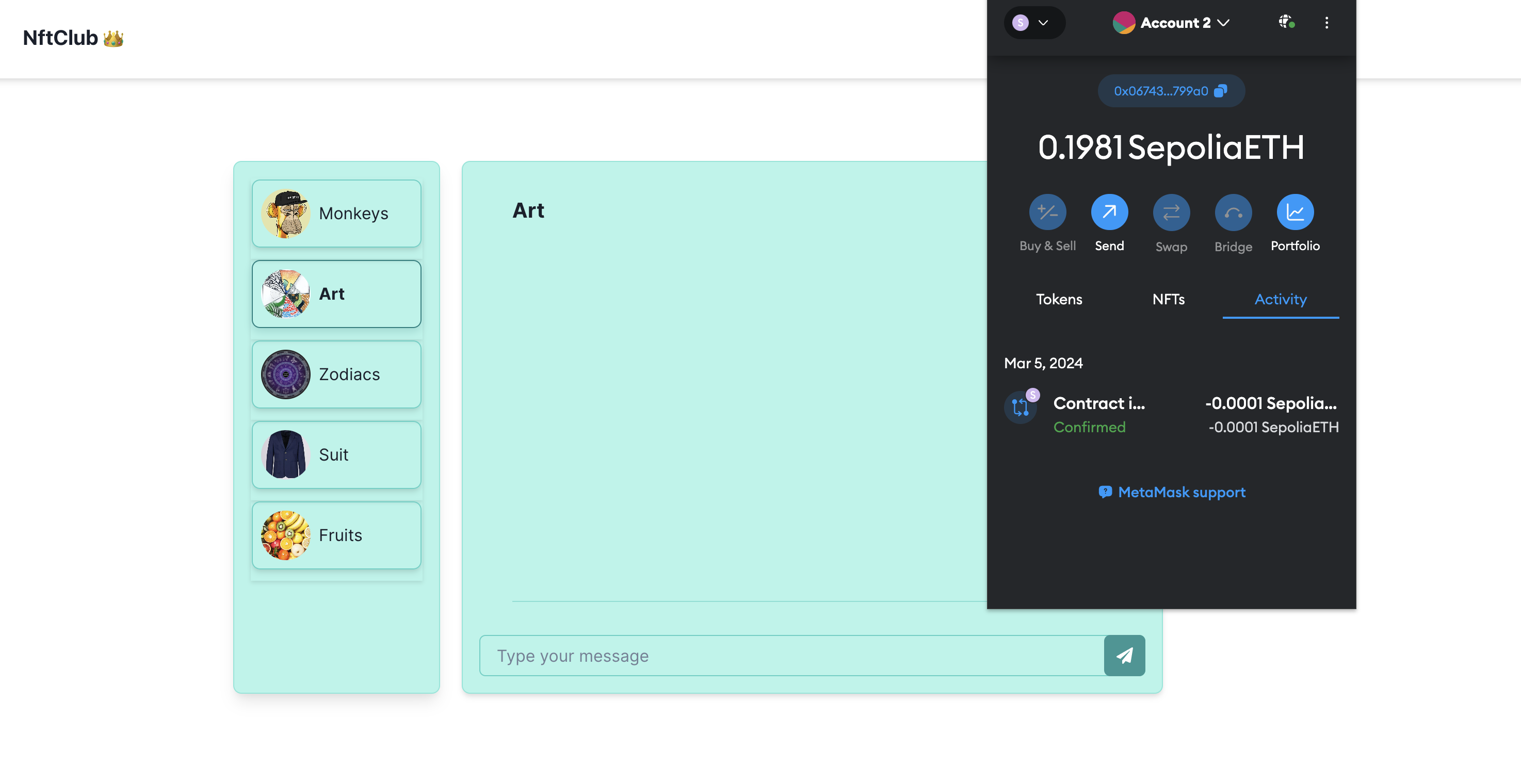Switch to the Tokens tab
This screenshot has width=1521, height=784.
[x=1059, y=299]
